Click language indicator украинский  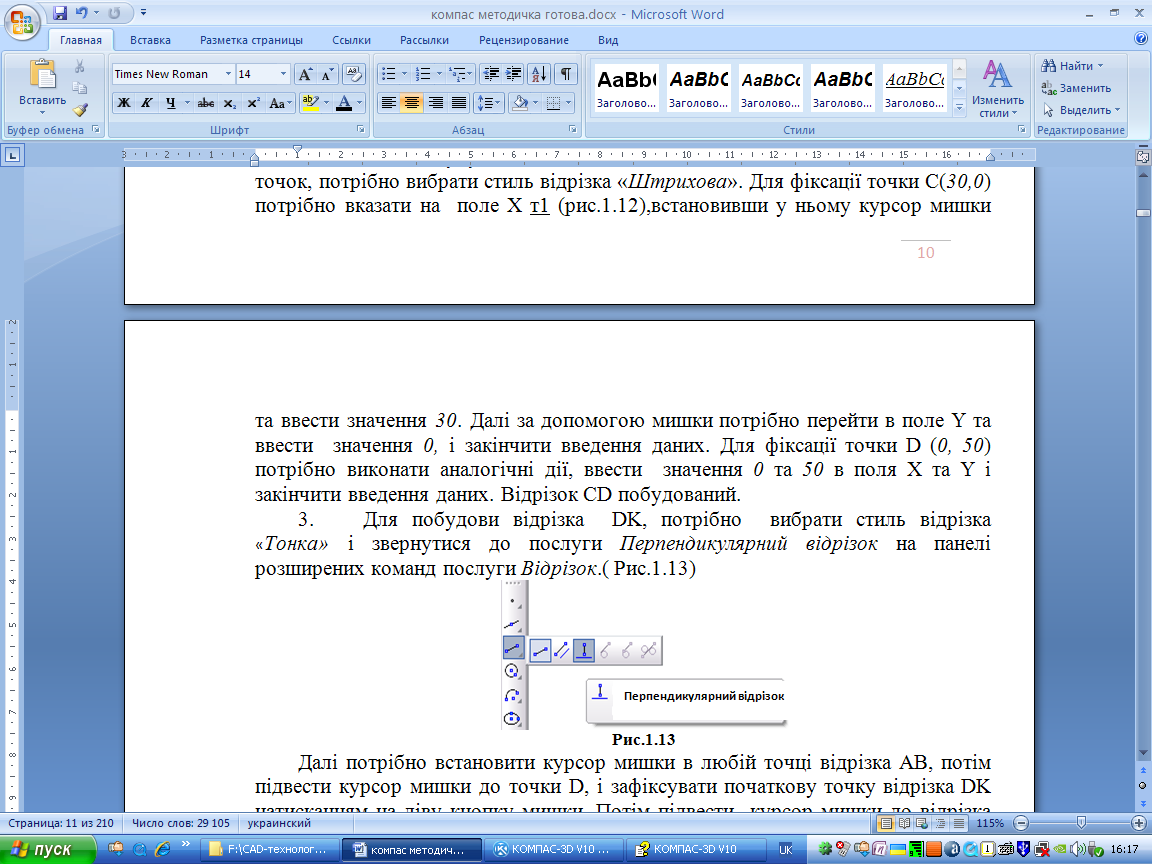click(279, 824)
